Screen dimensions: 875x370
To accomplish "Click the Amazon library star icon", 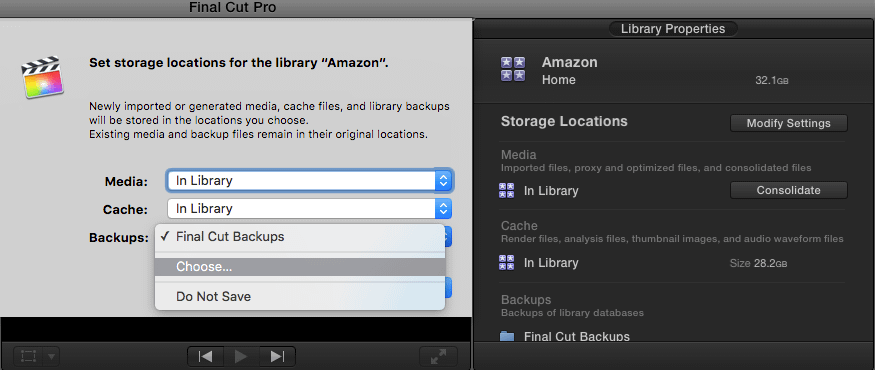I will point(513,69).
